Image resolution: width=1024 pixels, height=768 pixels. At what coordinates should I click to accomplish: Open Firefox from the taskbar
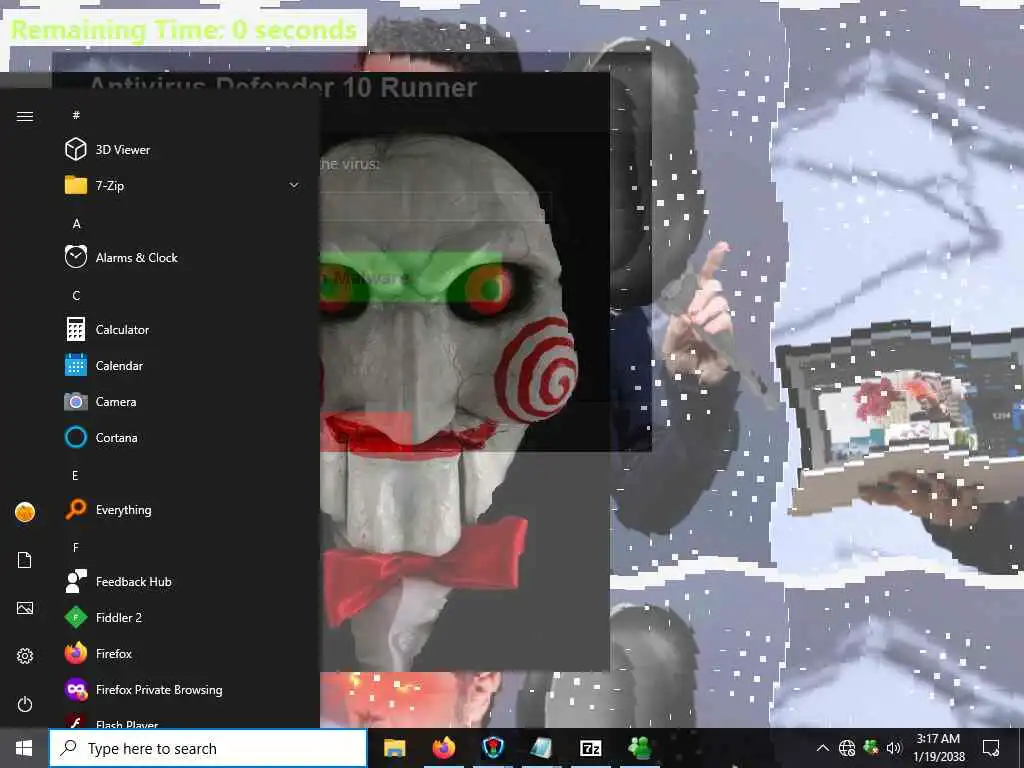tap(443, 748)
